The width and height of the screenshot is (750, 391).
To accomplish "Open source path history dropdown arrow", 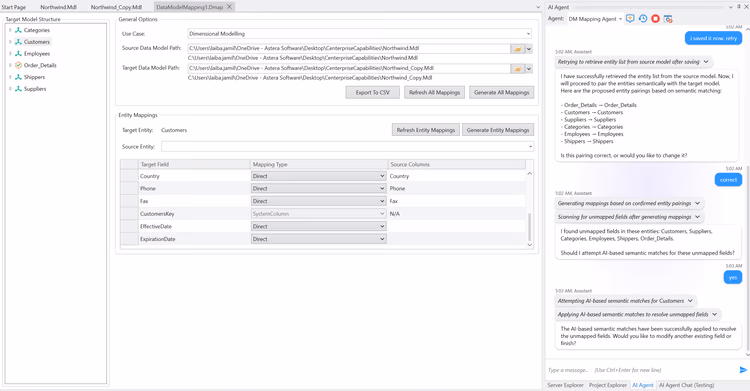I will pos(529,49).
